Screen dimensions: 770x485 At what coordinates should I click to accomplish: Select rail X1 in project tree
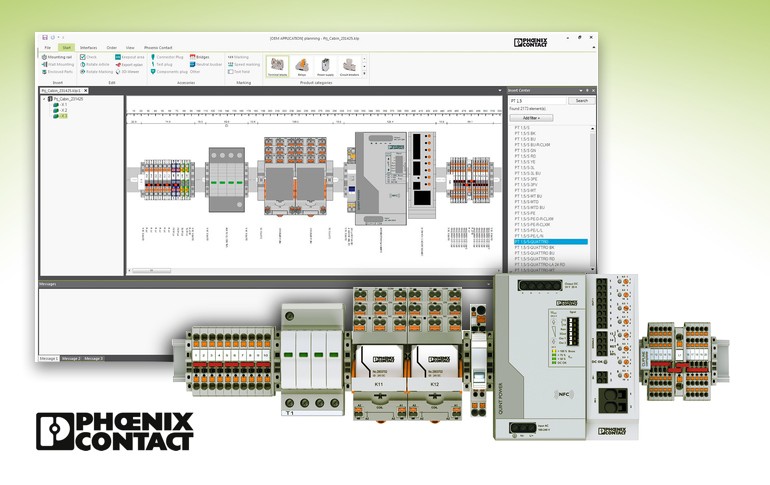tap(60, 105)
